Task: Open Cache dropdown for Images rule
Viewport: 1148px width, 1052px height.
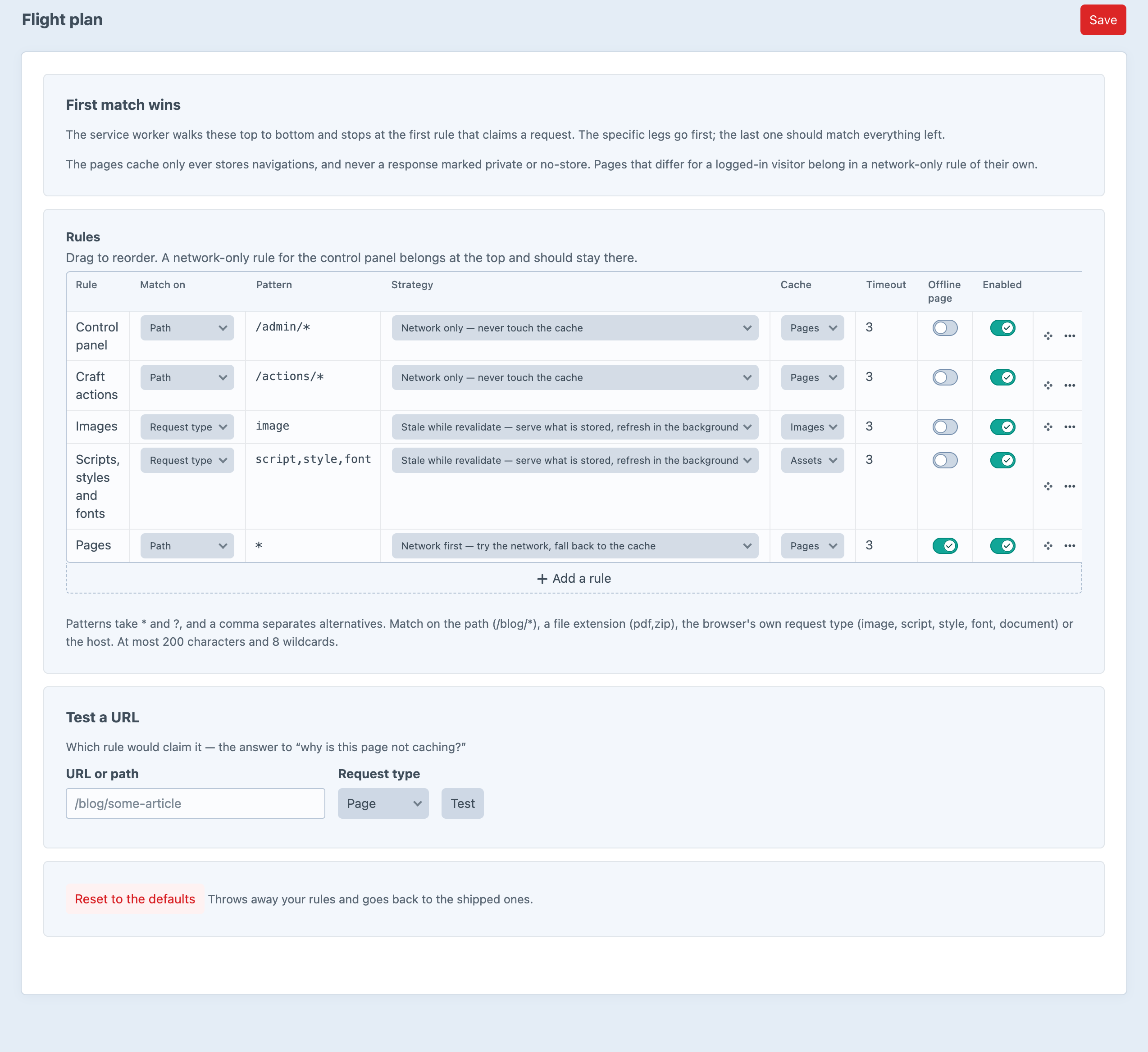Action: pos(812,427)
